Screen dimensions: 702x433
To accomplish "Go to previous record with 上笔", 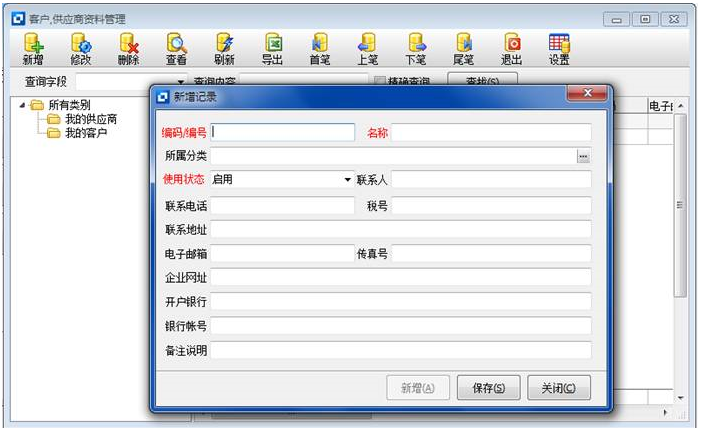I will 368,48.
